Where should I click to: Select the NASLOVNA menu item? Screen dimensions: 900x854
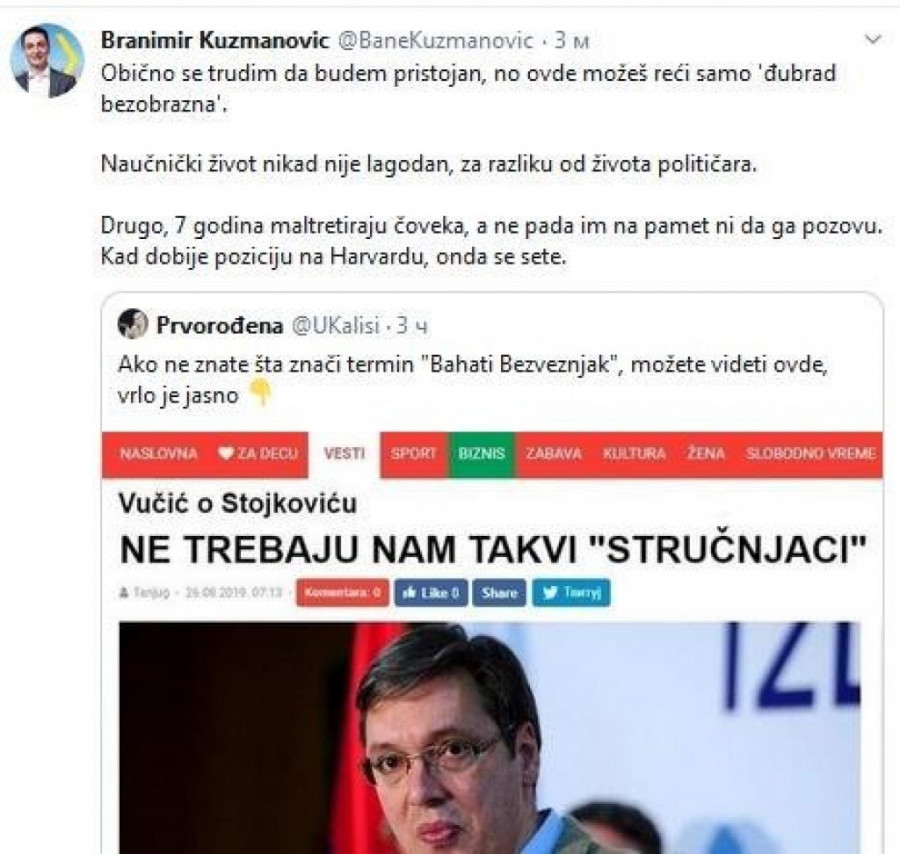click(x=158, y=454)
